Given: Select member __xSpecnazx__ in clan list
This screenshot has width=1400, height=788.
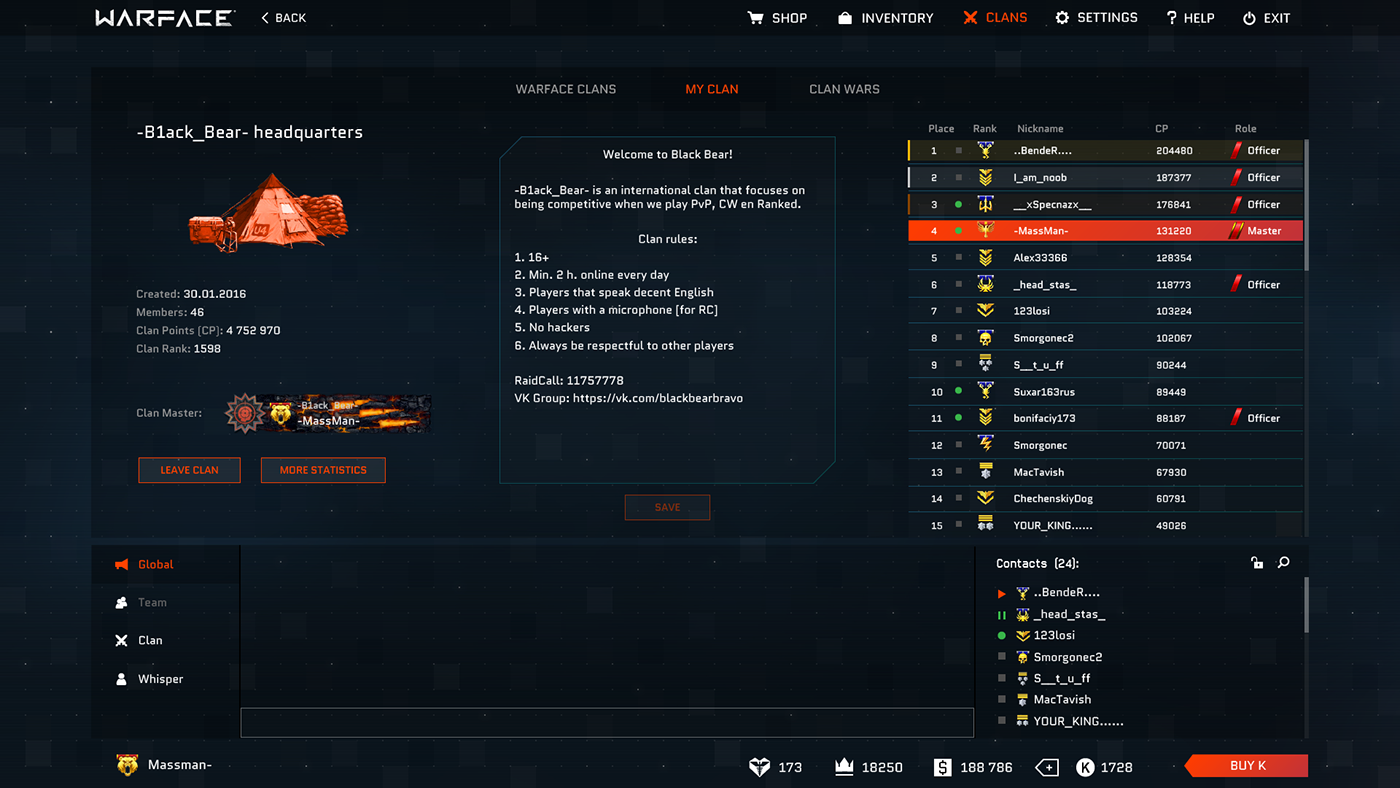Looking at the screenshot, I should click(x=1106, y=204).
